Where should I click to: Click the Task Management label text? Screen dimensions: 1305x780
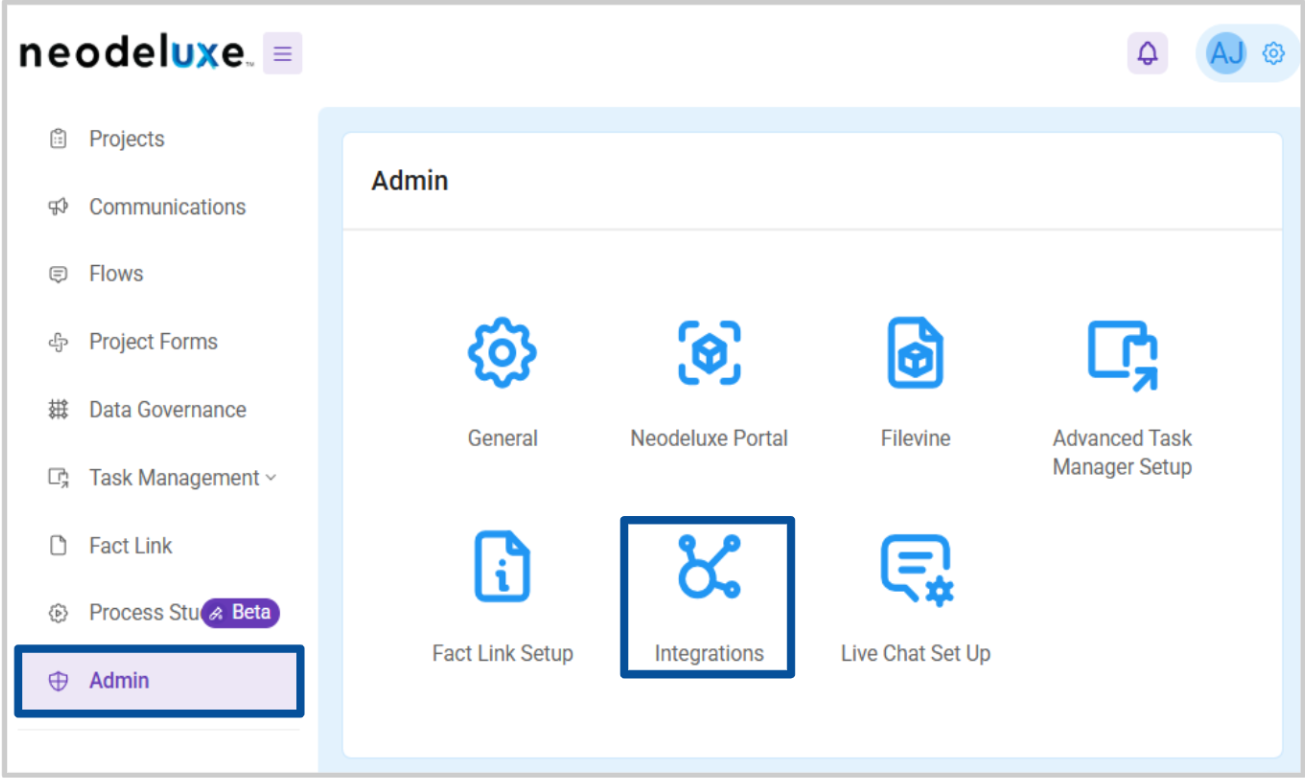coord(174,478)
